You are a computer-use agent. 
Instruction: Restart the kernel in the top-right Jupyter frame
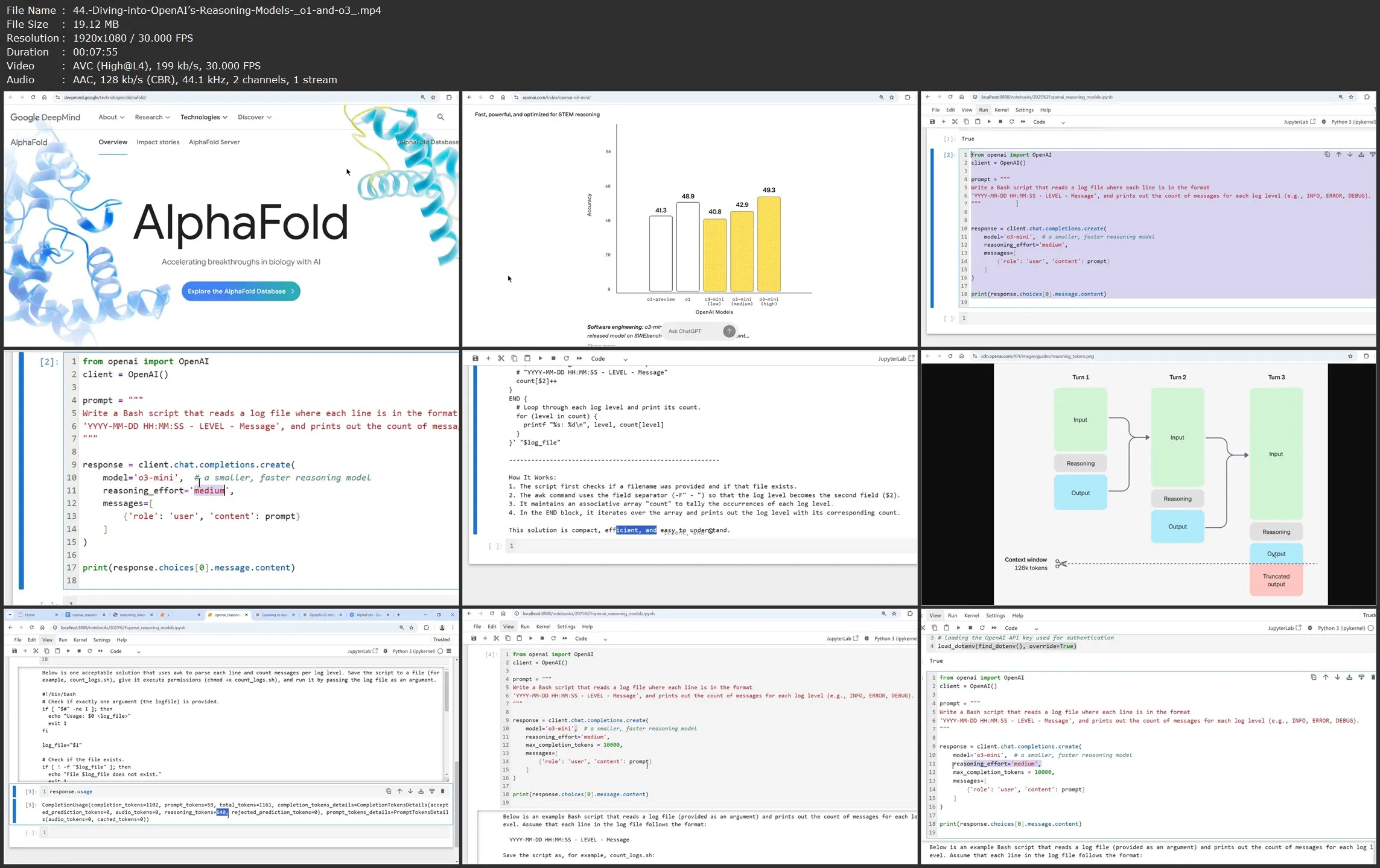click(1012, 122)
